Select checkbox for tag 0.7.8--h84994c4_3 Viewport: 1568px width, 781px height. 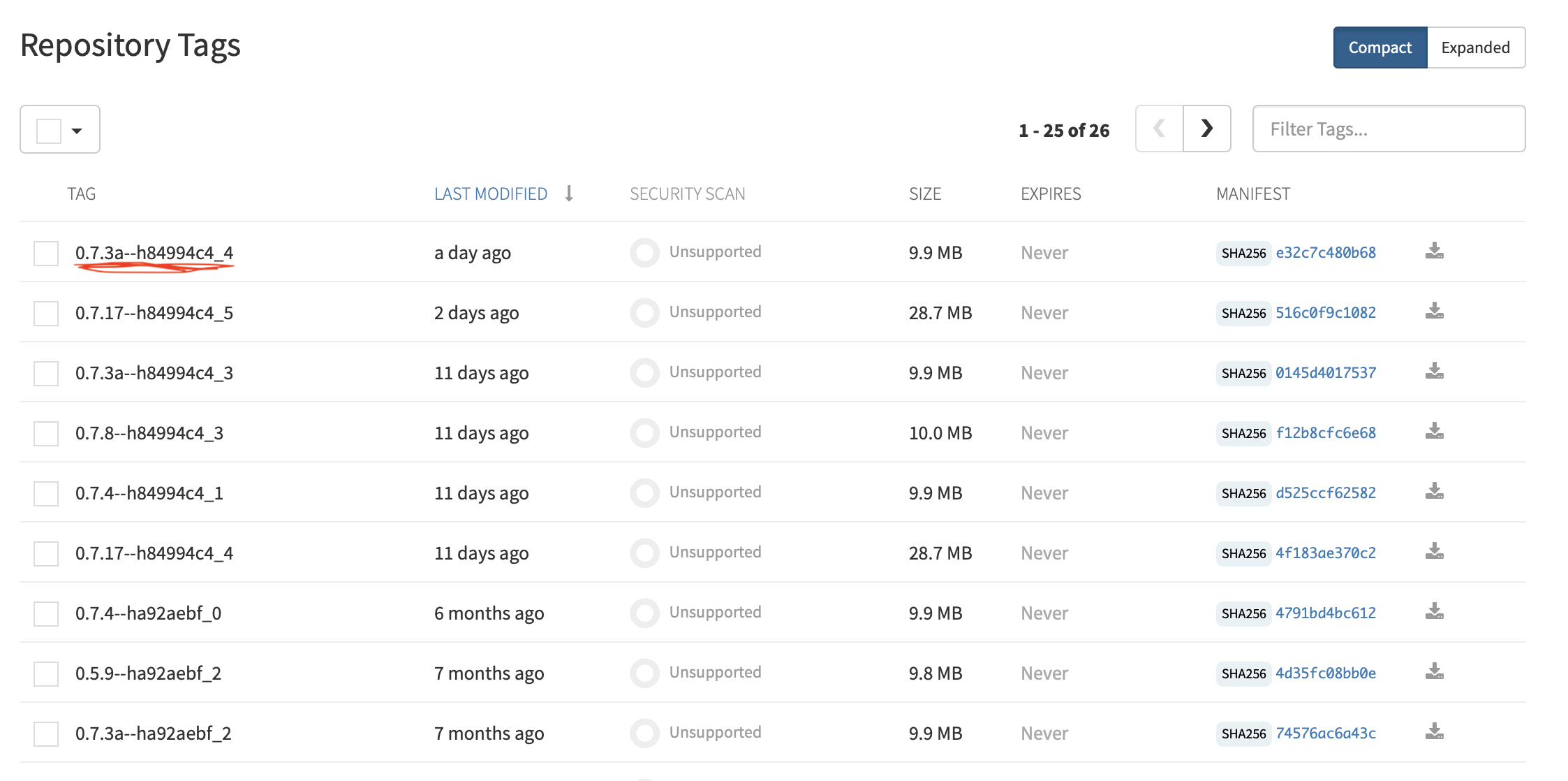coord(46,433)
